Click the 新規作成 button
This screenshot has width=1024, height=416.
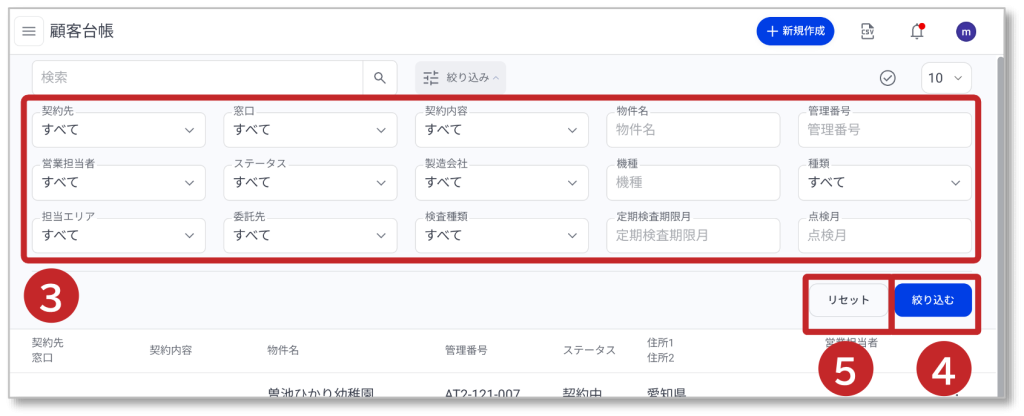[x=795, y=31]
